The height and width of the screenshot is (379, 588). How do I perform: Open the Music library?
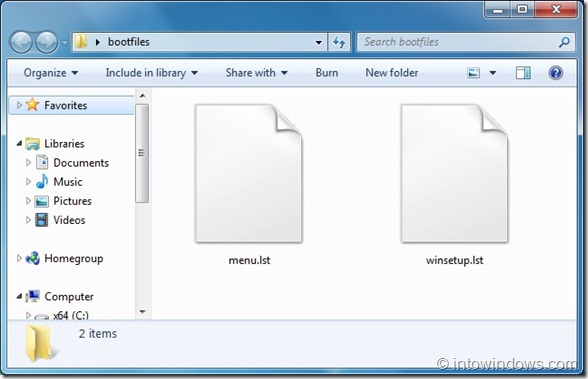click(x=68, y=182)
